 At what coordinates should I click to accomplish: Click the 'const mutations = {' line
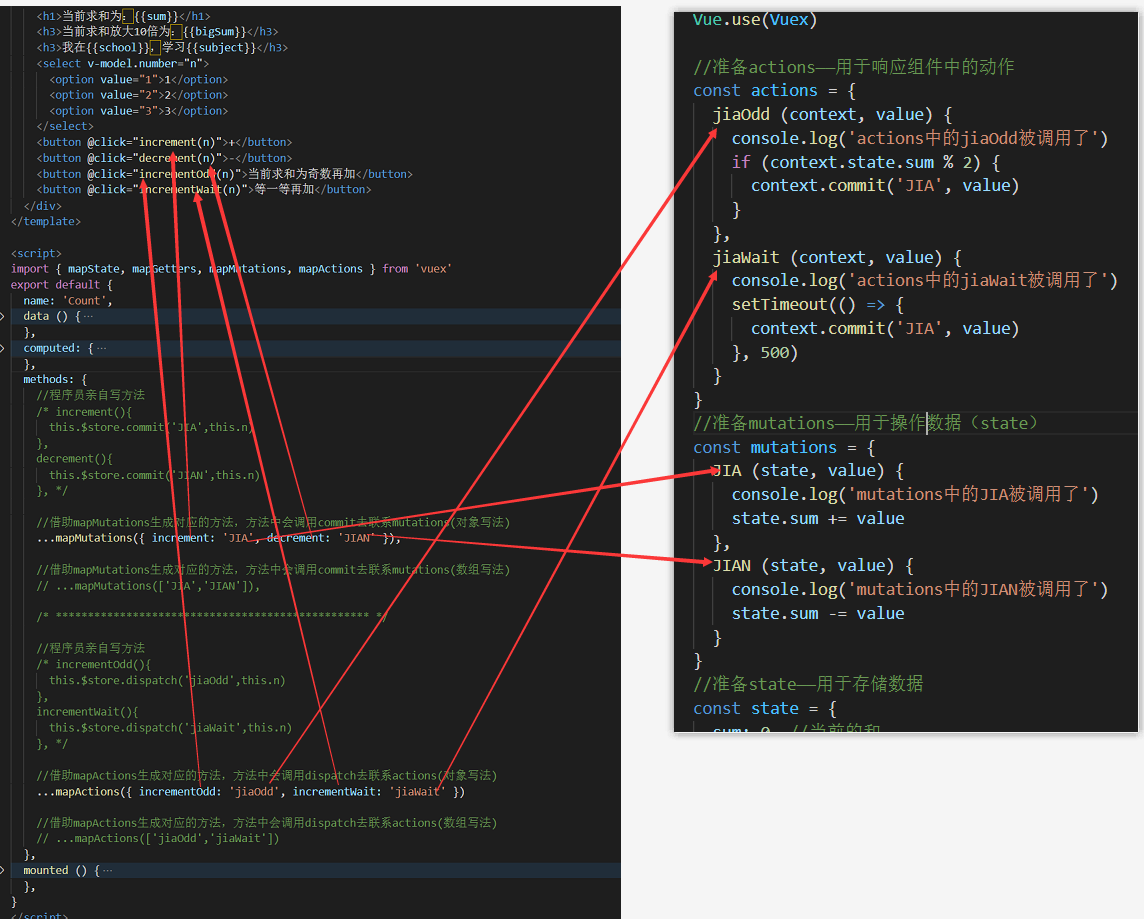click(x=784, y=448)
